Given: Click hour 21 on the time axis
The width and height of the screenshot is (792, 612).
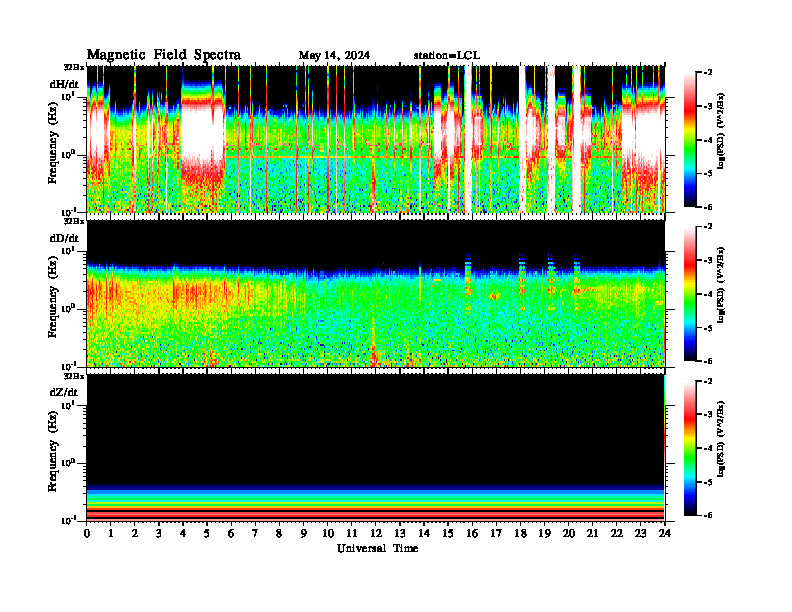Looking at the screenshot, I should (x=592, y=533).
